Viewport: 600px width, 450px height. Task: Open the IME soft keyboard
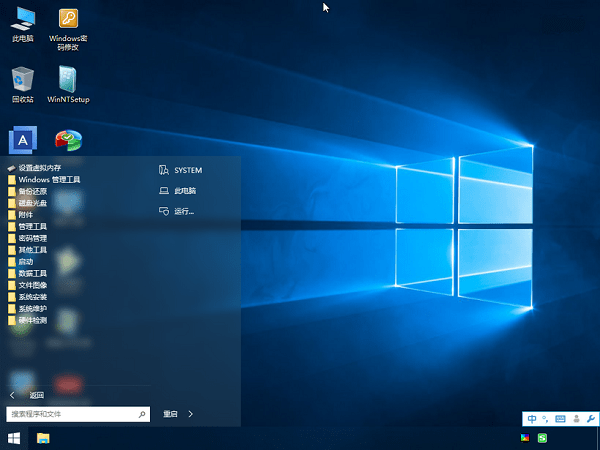[x=560, y=419]
